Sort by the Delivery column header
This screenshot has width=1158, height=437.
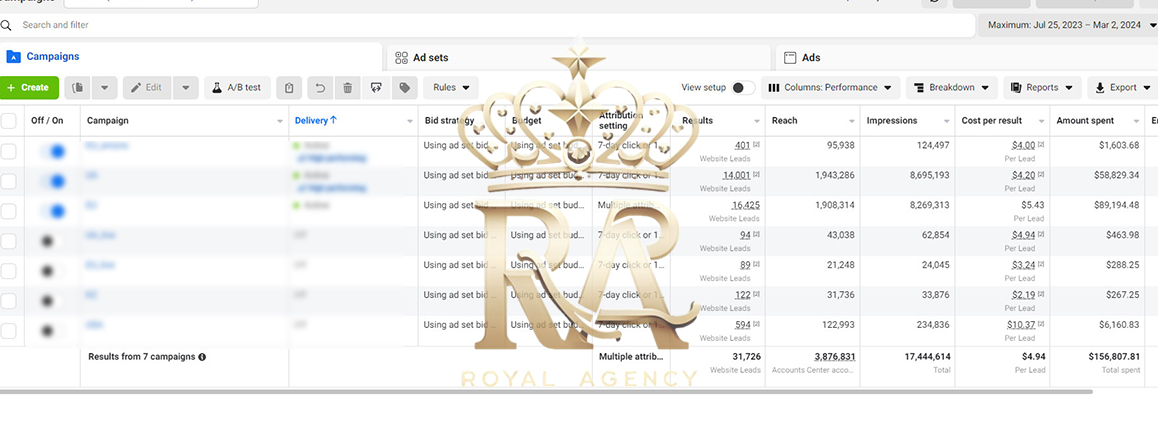pos(315,120)
